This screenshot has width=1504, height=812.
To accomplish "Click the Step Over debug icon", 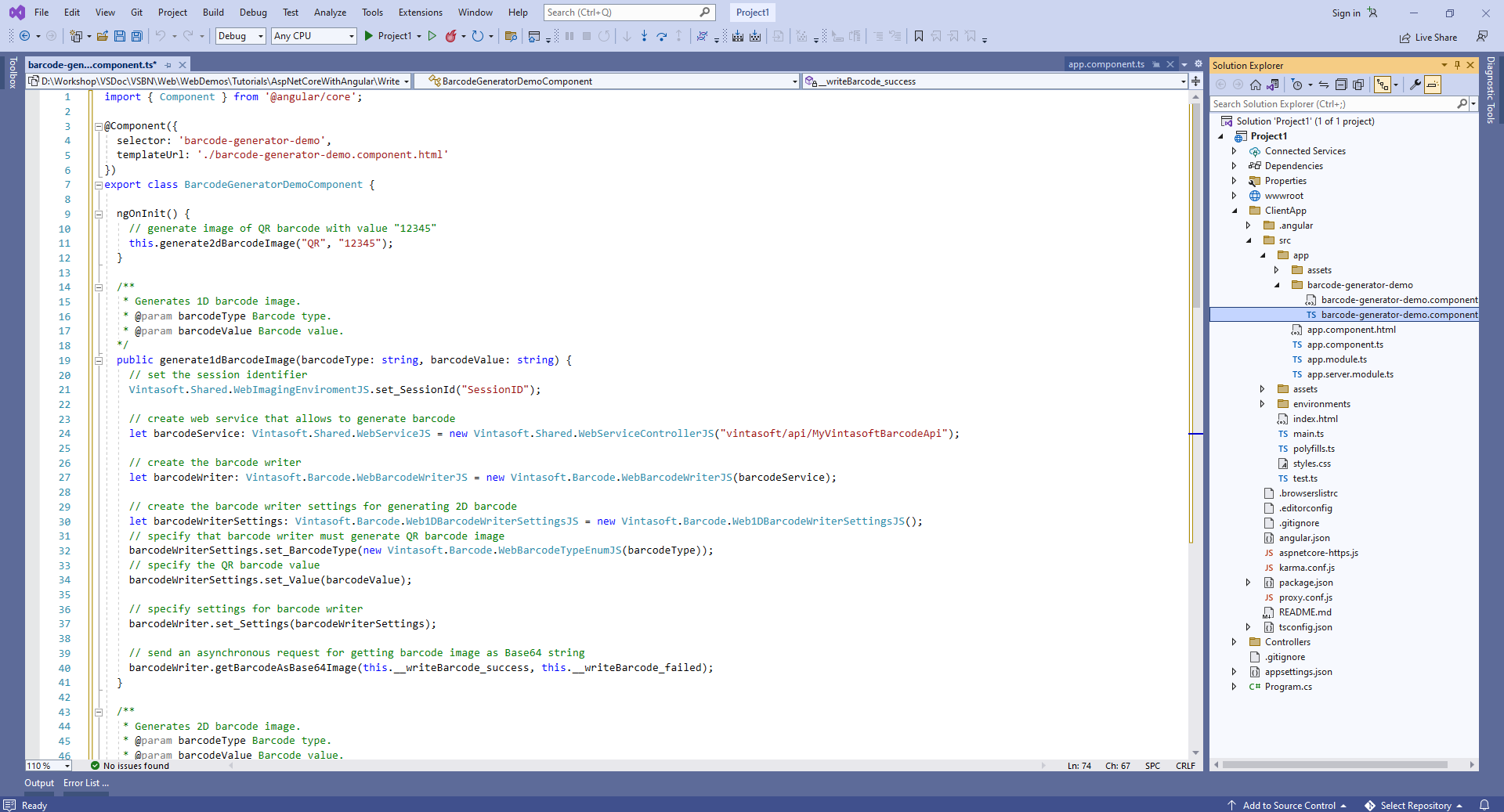I will [662, 36].
